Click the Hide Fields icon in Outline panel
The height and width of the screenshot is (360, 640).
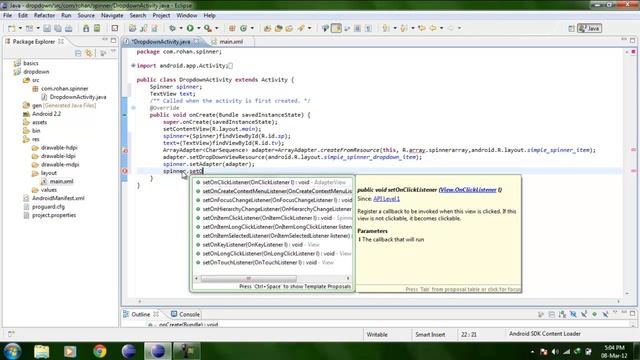(x=573, y=314)
